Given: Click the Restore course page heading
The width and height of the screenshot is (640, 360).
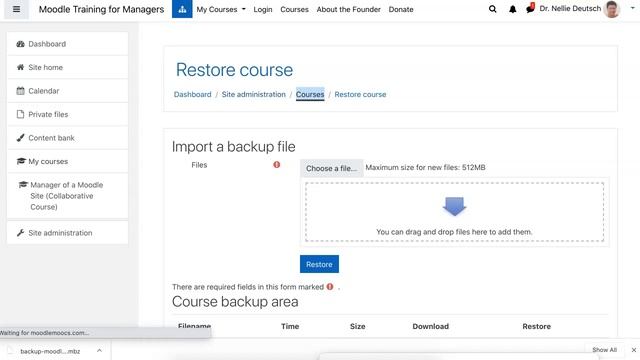Looking at the screenshot, I should (x=234, y=70).
